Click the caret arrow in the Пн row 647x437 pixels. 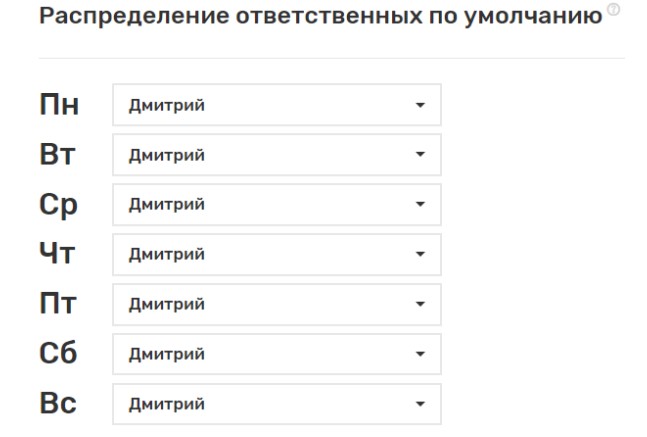coord(420,105)
